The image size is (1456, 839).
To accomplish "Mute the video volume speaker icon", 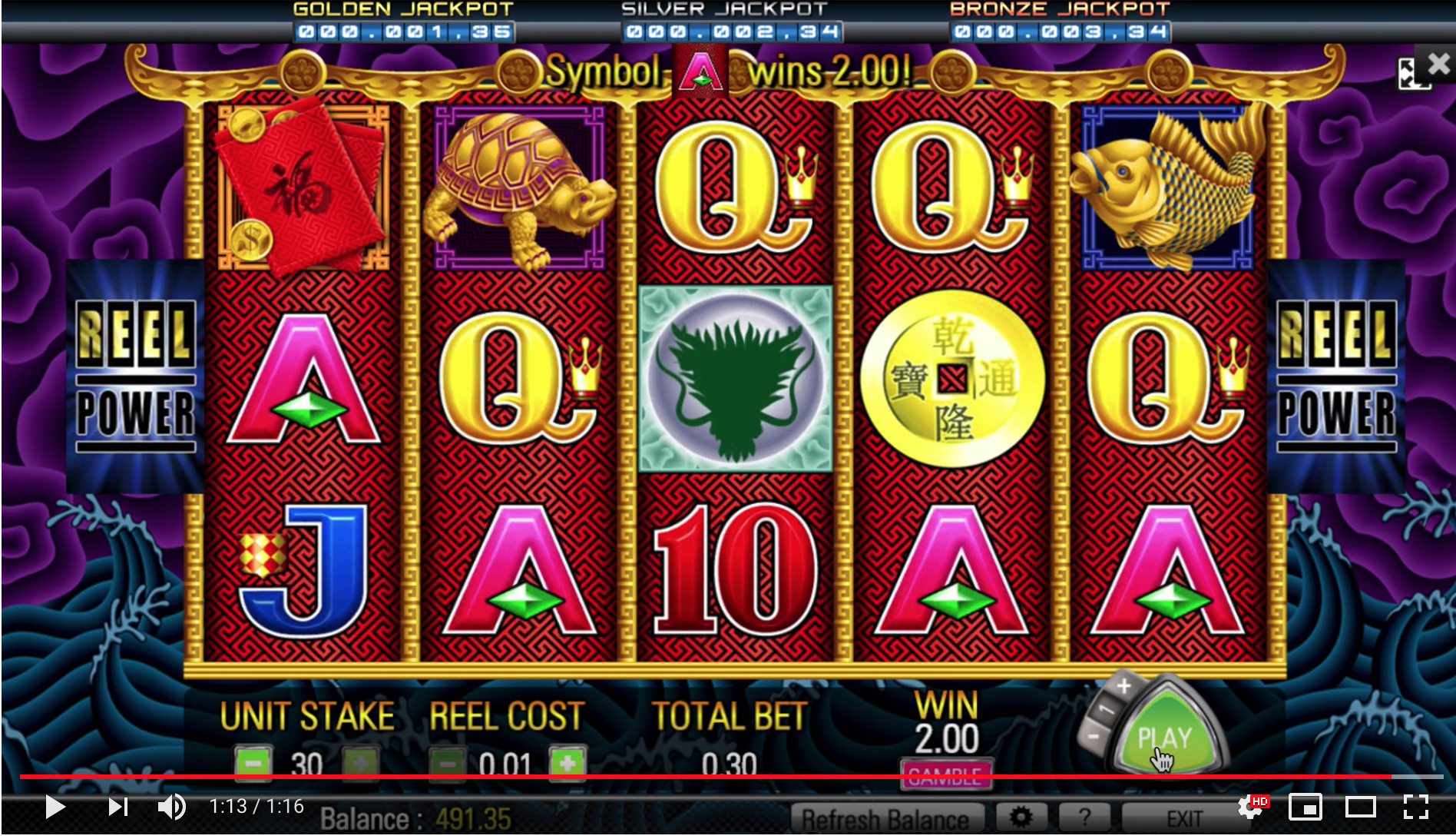I will coord(172,807).
